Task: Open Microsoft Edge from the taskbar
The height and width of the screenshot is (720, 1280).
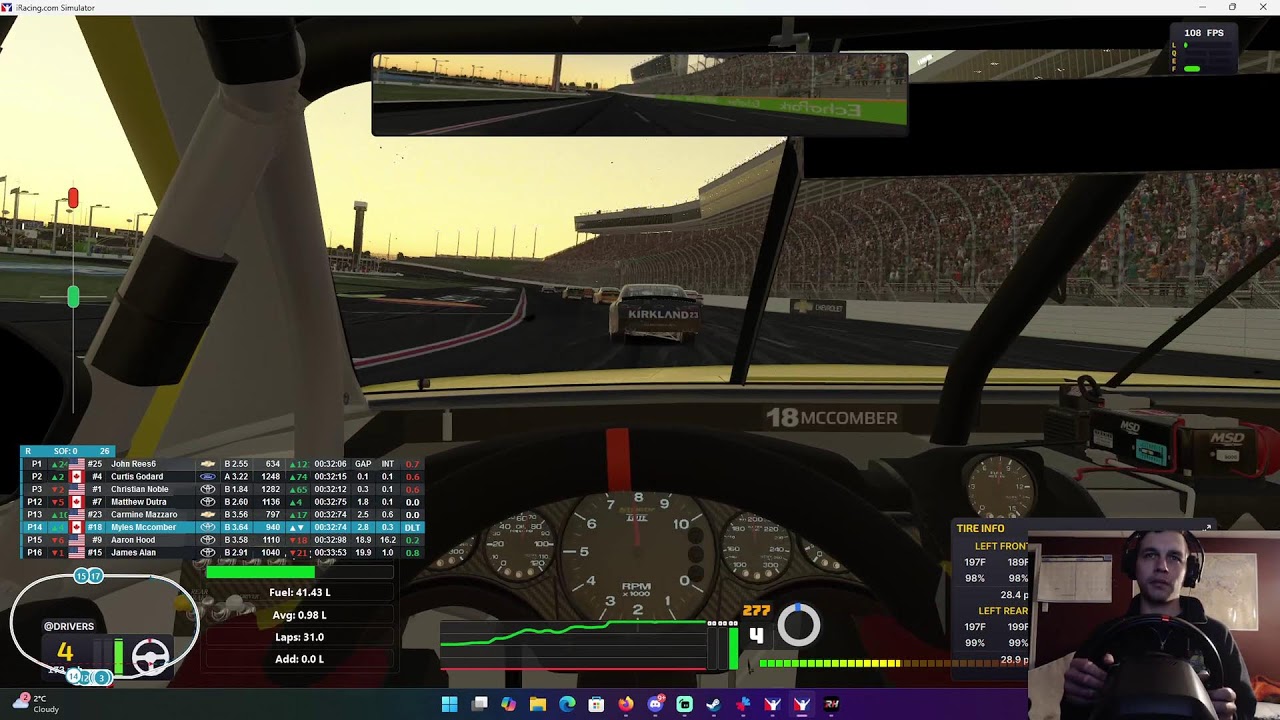Action: coord(567,704)
